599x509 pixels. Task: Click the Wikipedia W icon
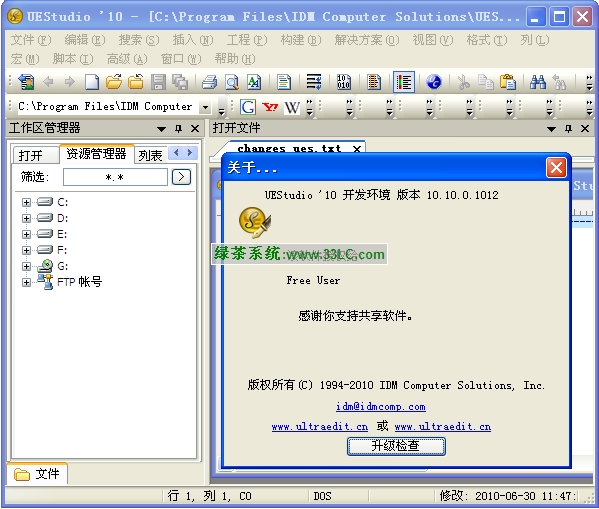[292, 107]
